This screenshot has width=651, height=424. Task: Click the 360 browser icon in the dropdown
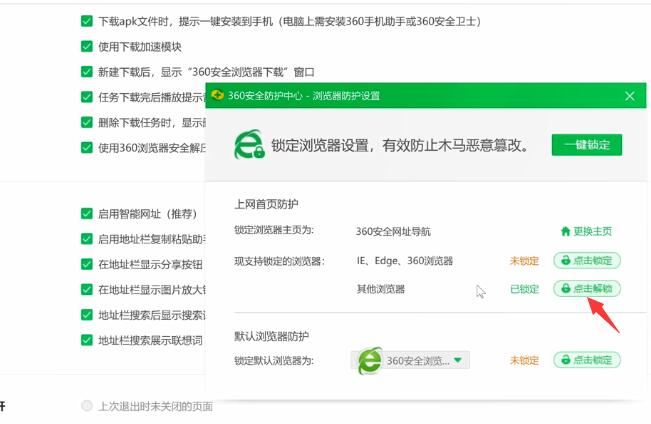pos(370,360)
